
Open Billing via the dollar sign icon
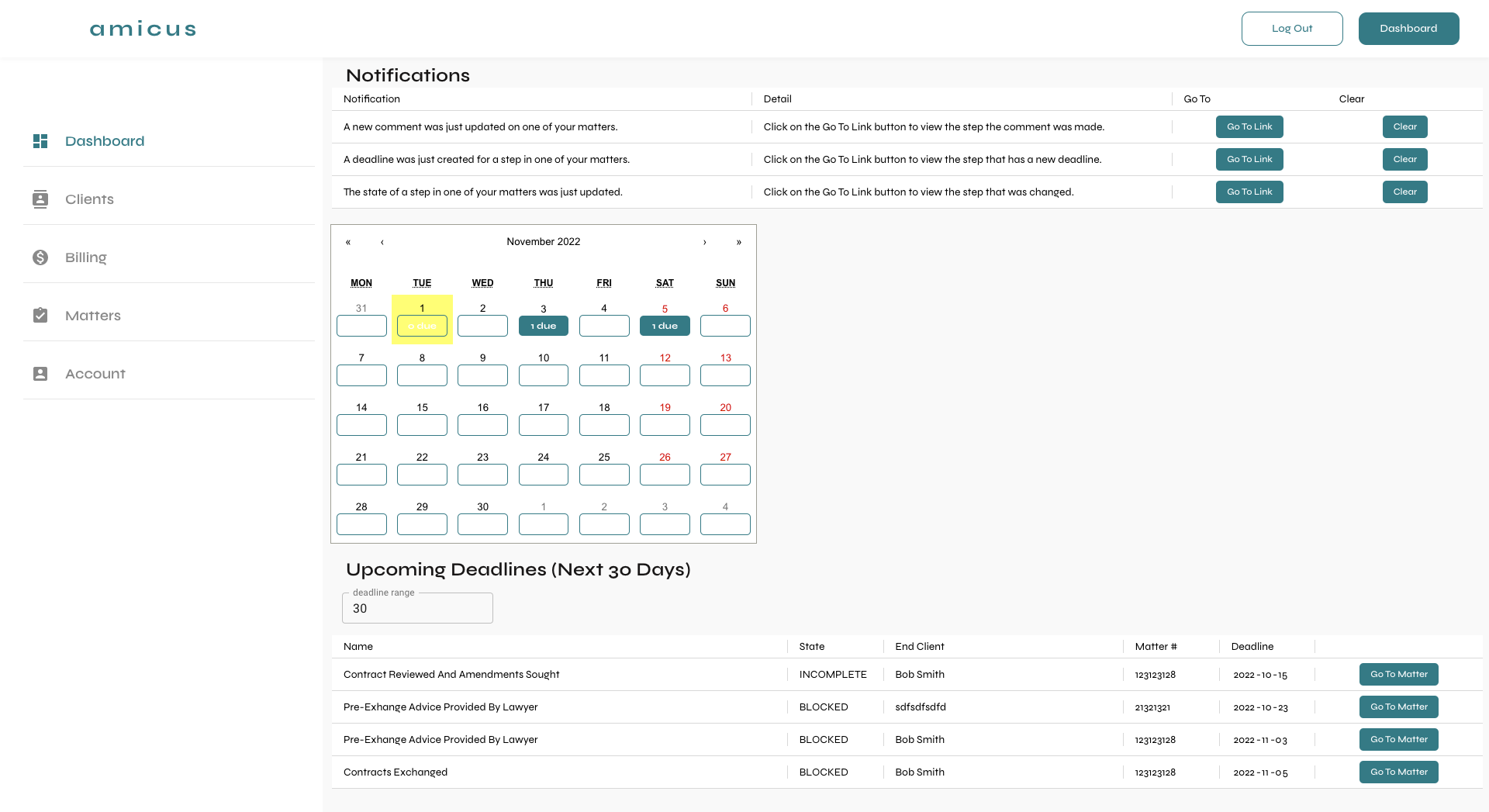40,257
